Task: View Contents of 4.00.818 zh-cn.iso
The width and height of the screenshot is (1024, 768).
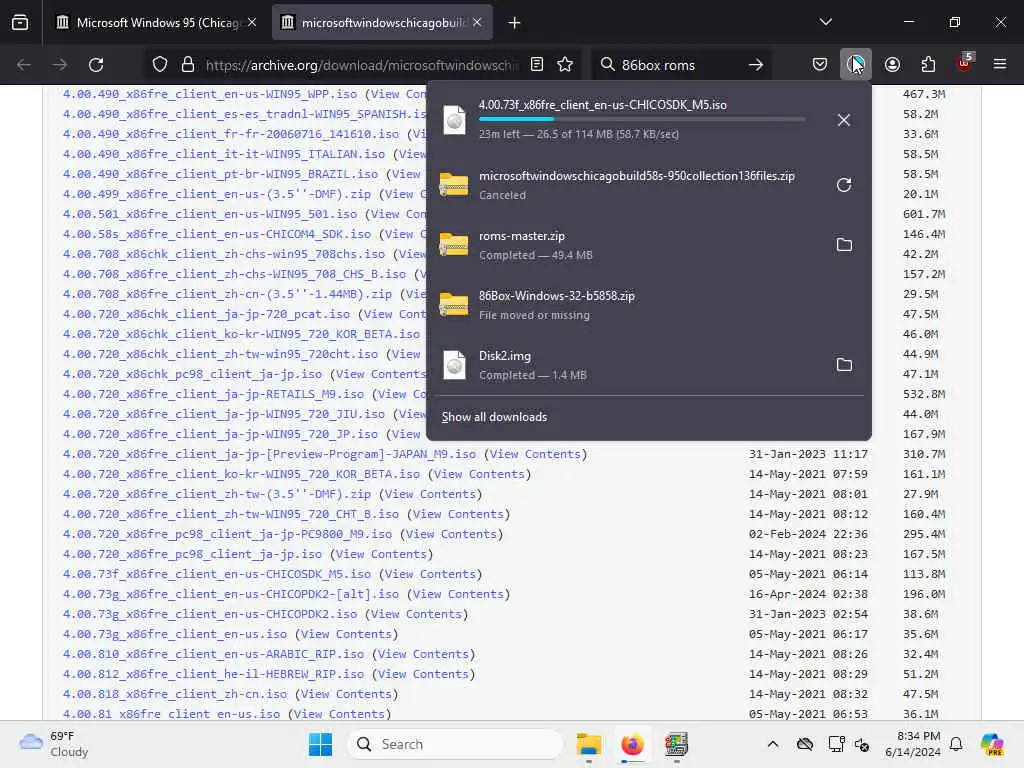Action: [346, 694]
